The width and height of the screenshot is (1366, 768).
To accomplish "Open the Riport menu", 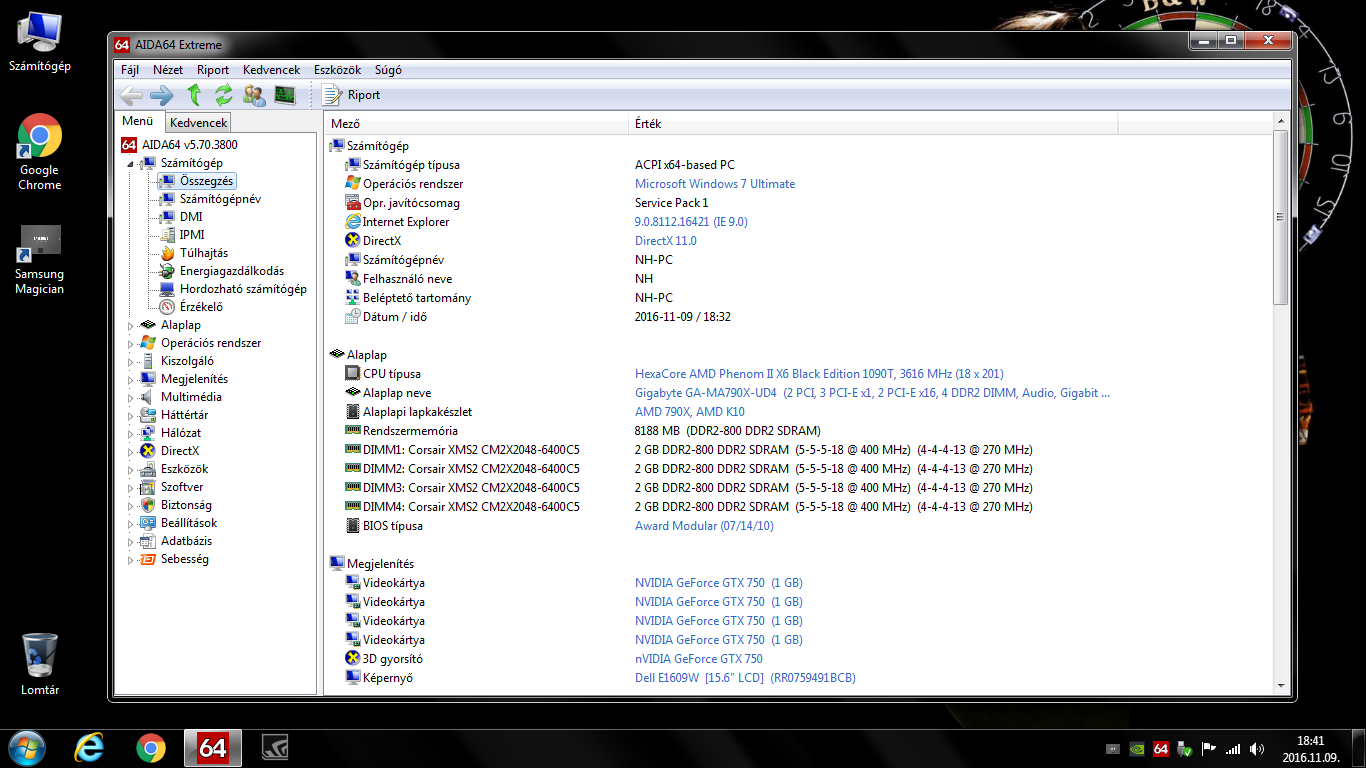I will click(x=213, y=70).
